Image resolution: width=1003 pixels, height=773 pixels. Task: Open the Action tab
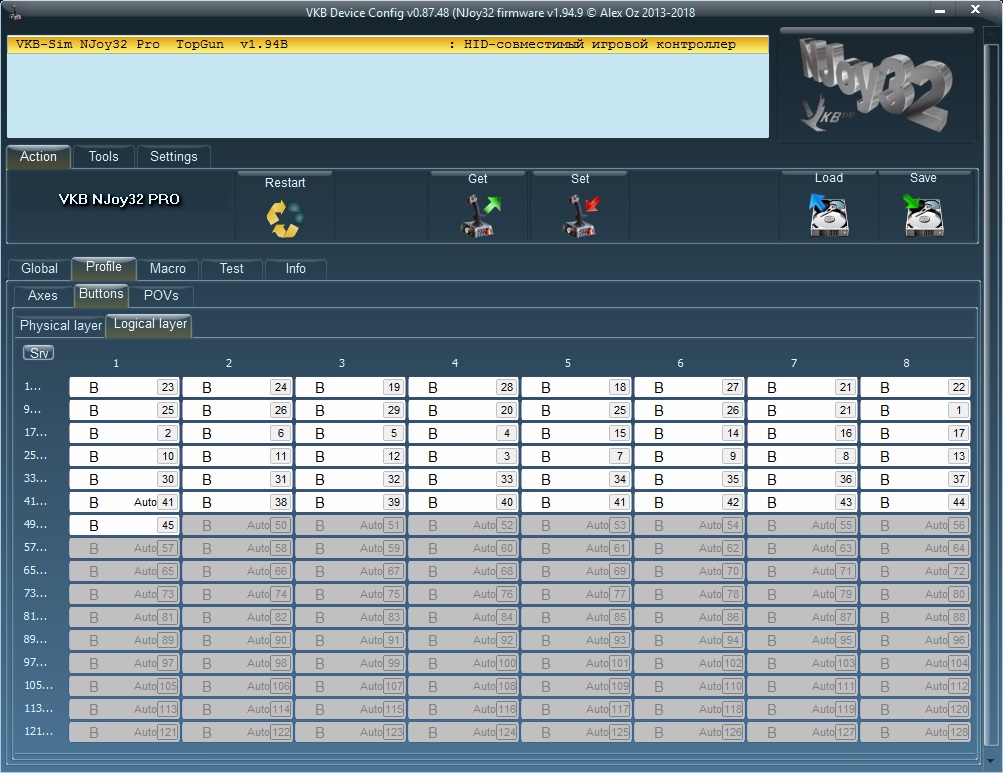[x=38, y=157]
